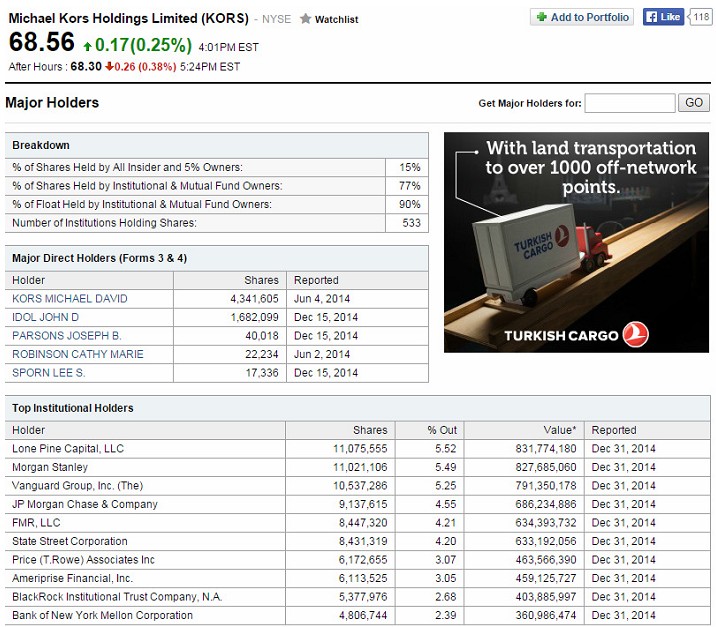Screen dimensions: 716x627
Task: Click the shares count 1,682,099
Action: tap(254, 317)
